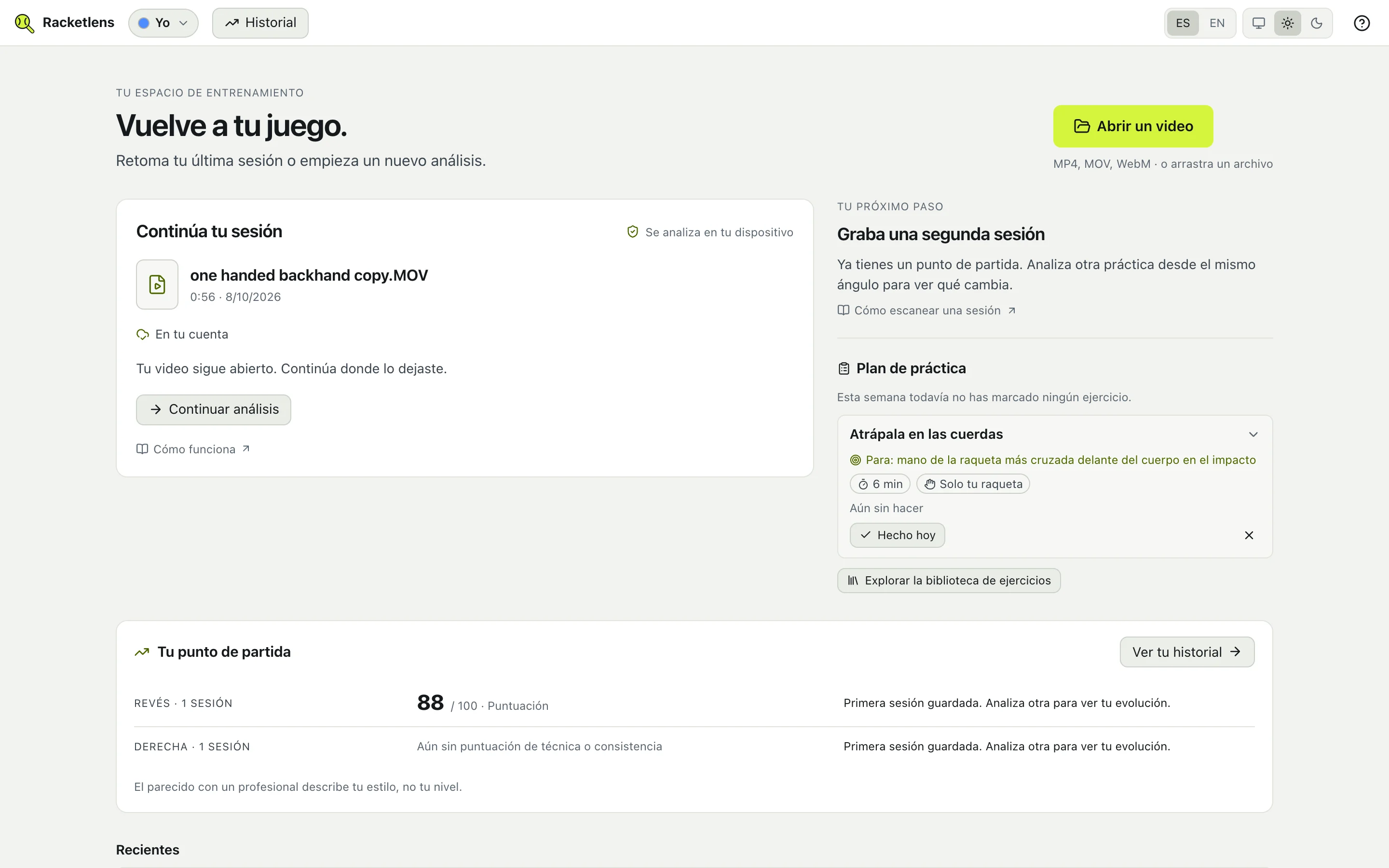Switch to light theme sun toggle

click(x=1287, y=23)
